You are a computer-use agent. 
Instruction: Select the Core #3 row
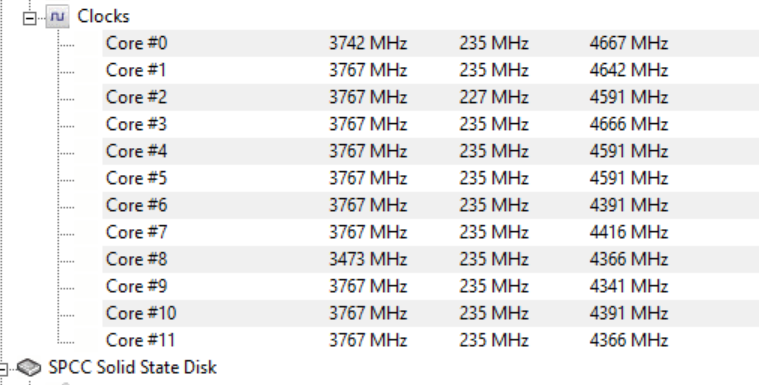[x=431, y=124]
